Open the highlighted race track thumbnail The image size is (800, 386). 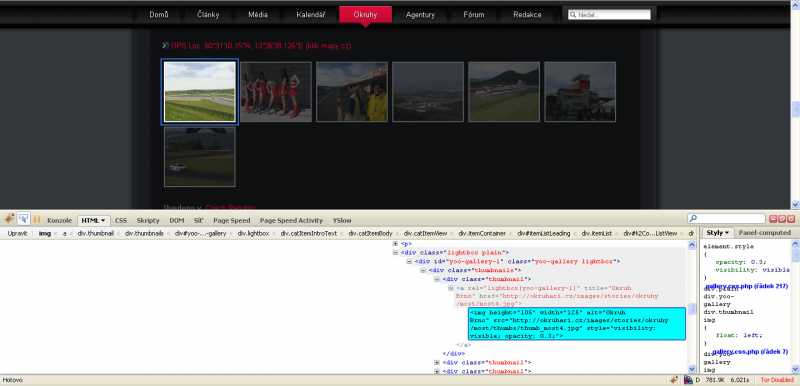[199, 91]
